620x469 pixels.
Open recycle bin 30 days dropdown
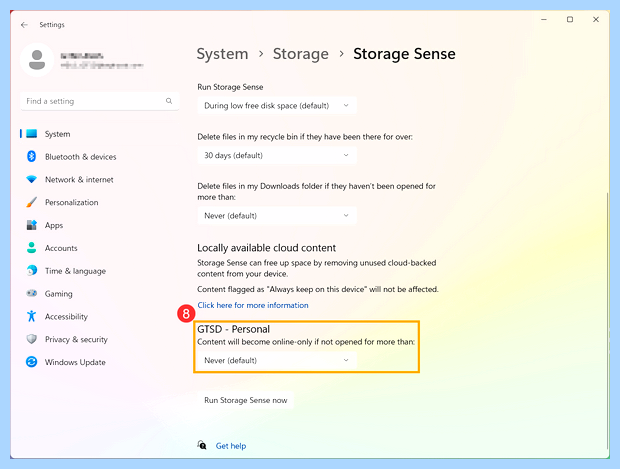(277, 155)
